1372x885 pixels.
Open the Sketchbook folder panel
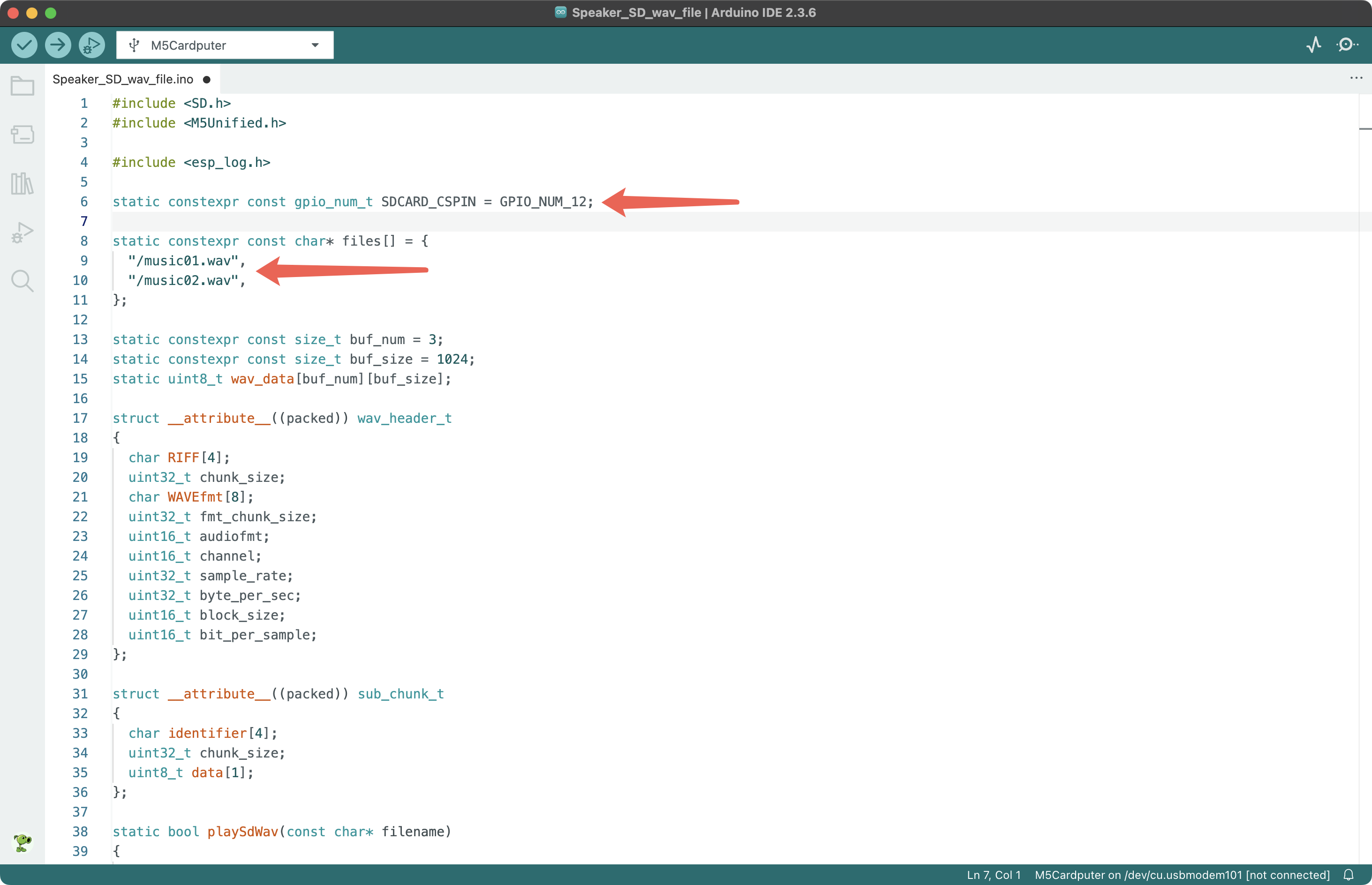point(23,86)
